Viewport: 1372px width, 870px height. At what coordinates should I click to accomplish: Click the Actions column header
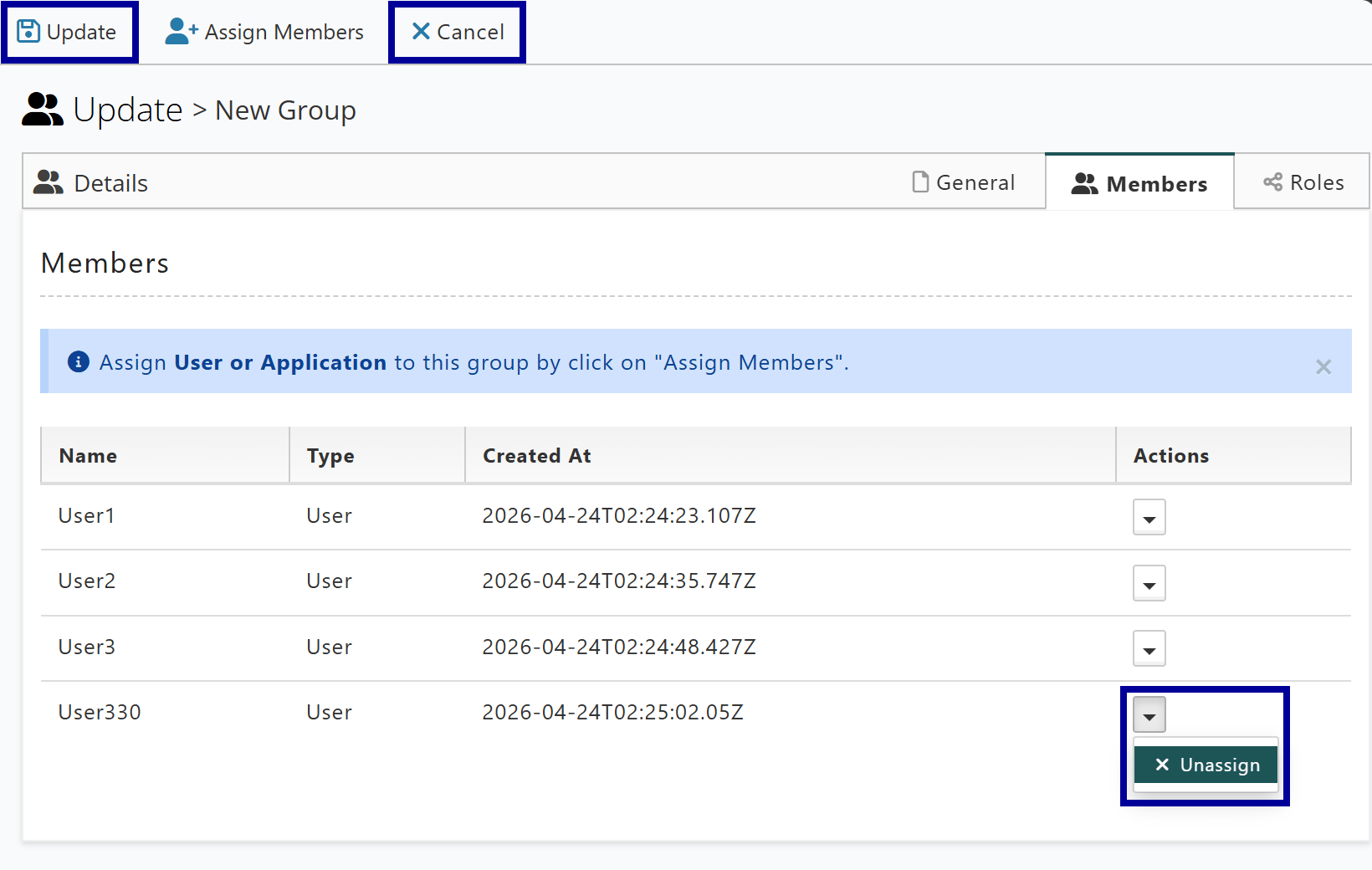coord(1234,456)
